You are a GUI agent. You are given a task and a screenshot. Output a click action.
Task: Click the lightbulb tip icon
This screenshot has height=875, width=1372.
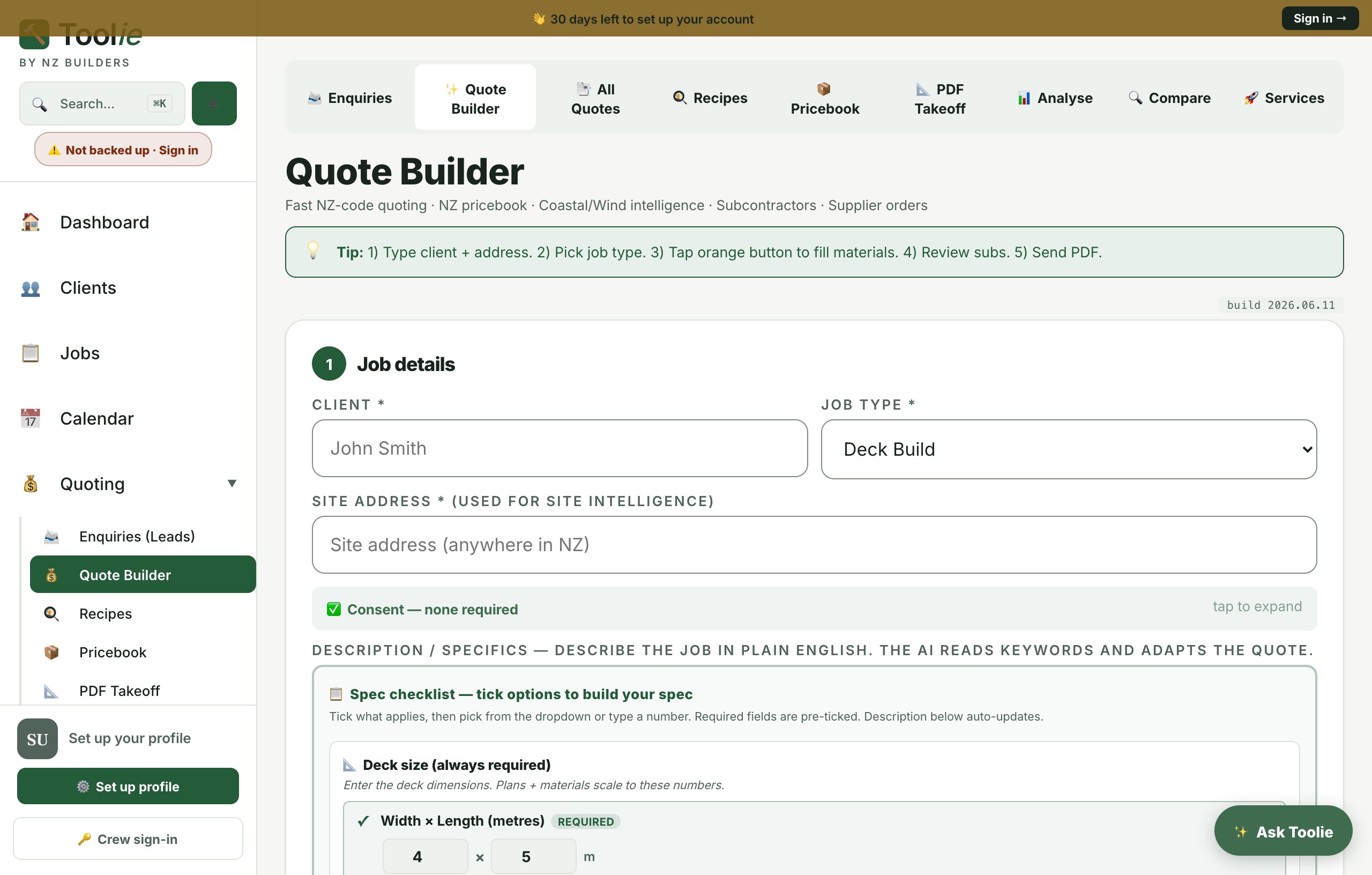[313, 251]
